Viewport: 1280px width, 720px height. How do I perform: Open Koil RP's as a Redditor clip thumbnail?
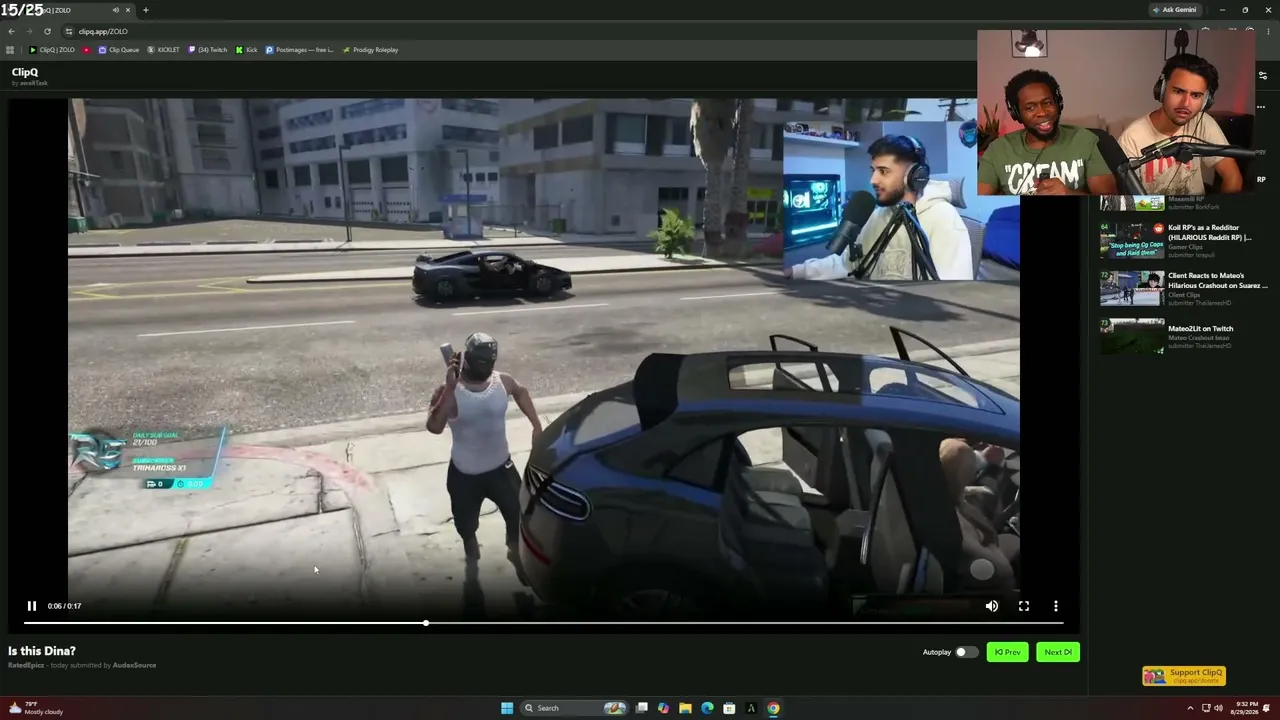[x=1132, y=241]
